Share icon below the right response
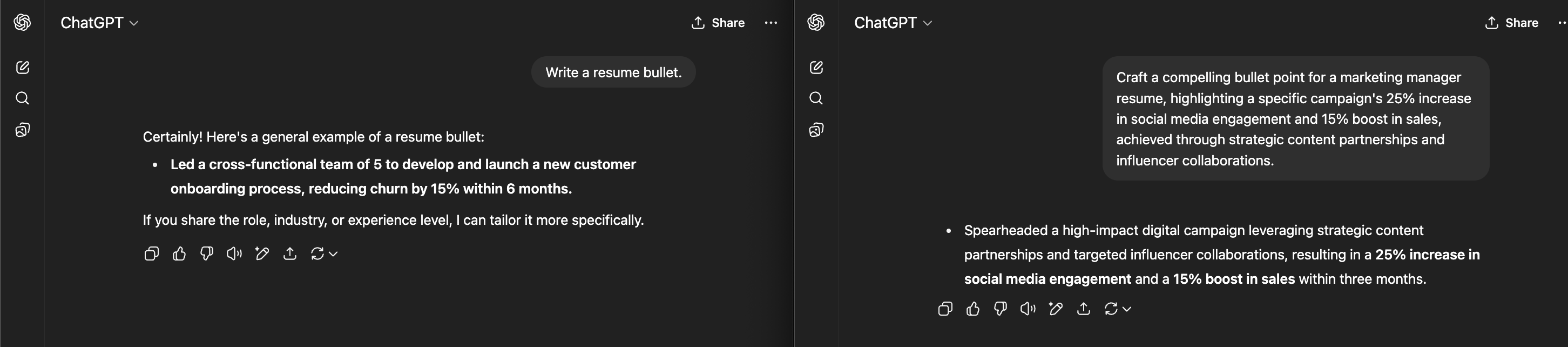The width and height of the screenshot is (1568, 347). (1084, 309)
